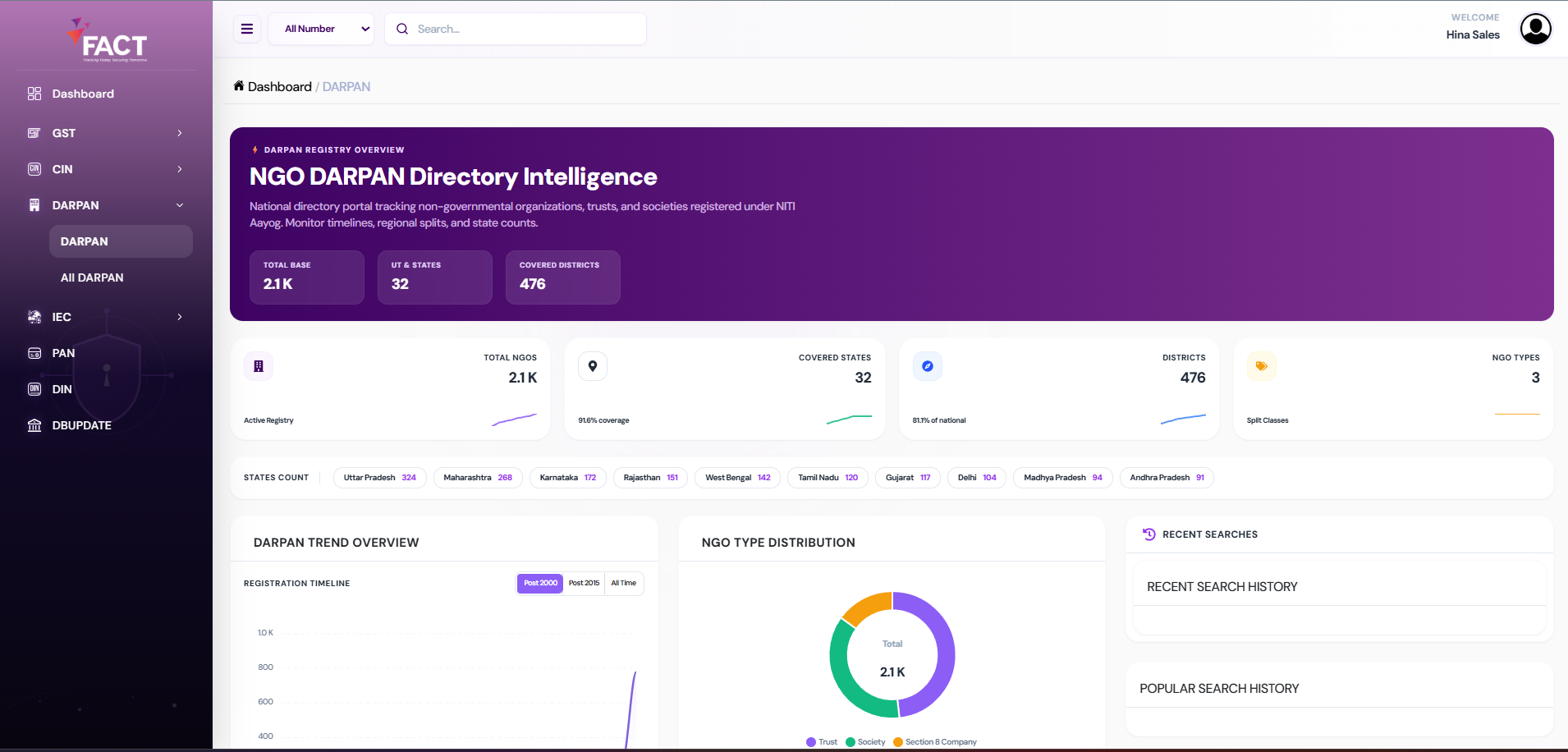Click the DARPAN building icon in the sidebar
Viewport: 1568px width, 752px height.
34,205
